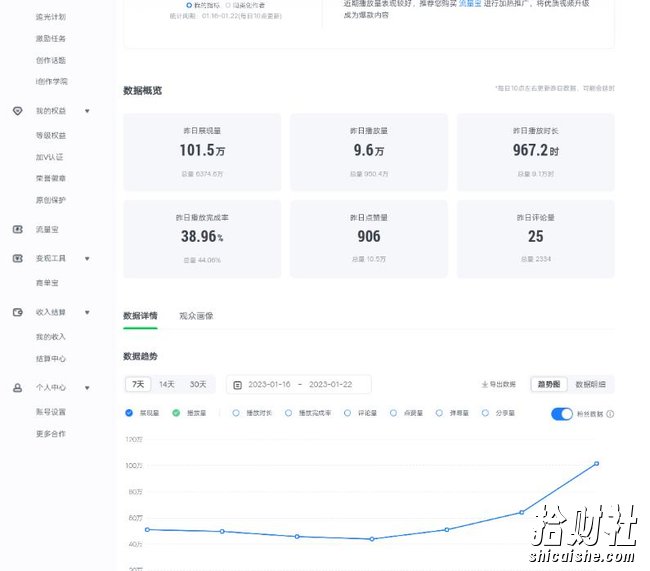Click the 流量宝 sidebar icon
The width and height of the screenshot is (650, 571).
pyautogui.click(x=17, y=229)
